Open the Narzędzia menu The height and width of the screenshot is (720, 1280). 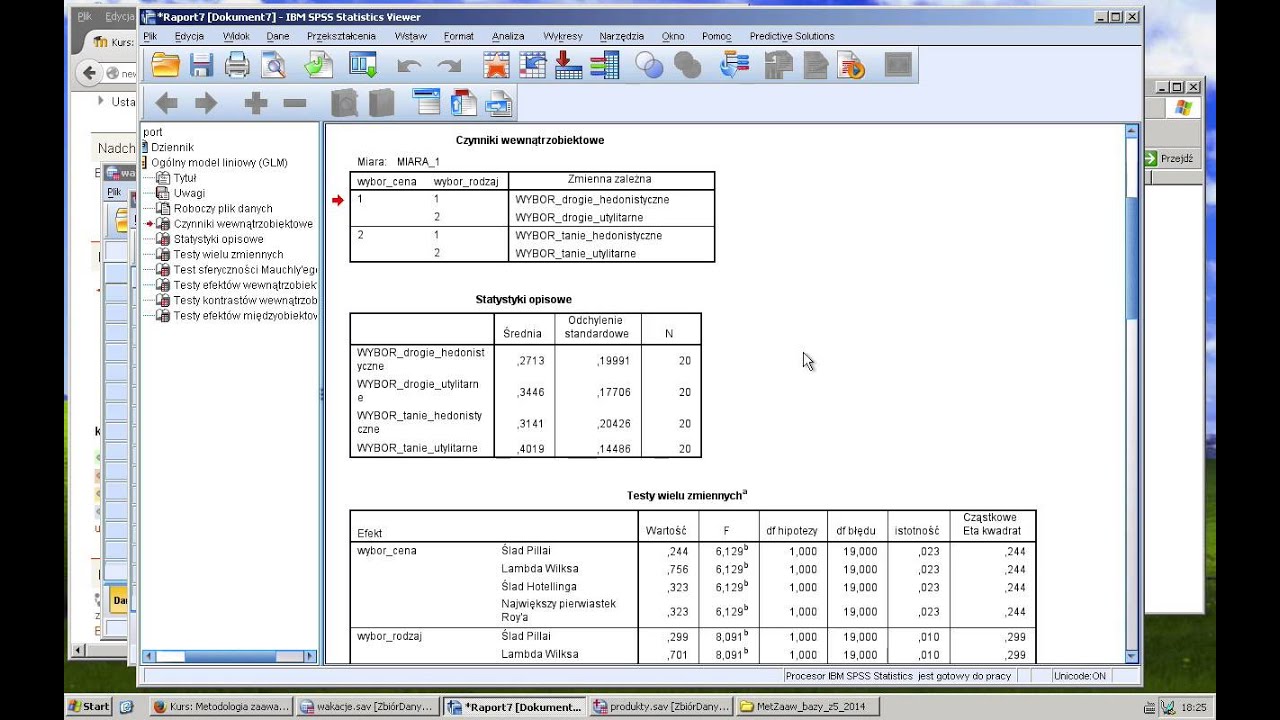coord(621,36)
